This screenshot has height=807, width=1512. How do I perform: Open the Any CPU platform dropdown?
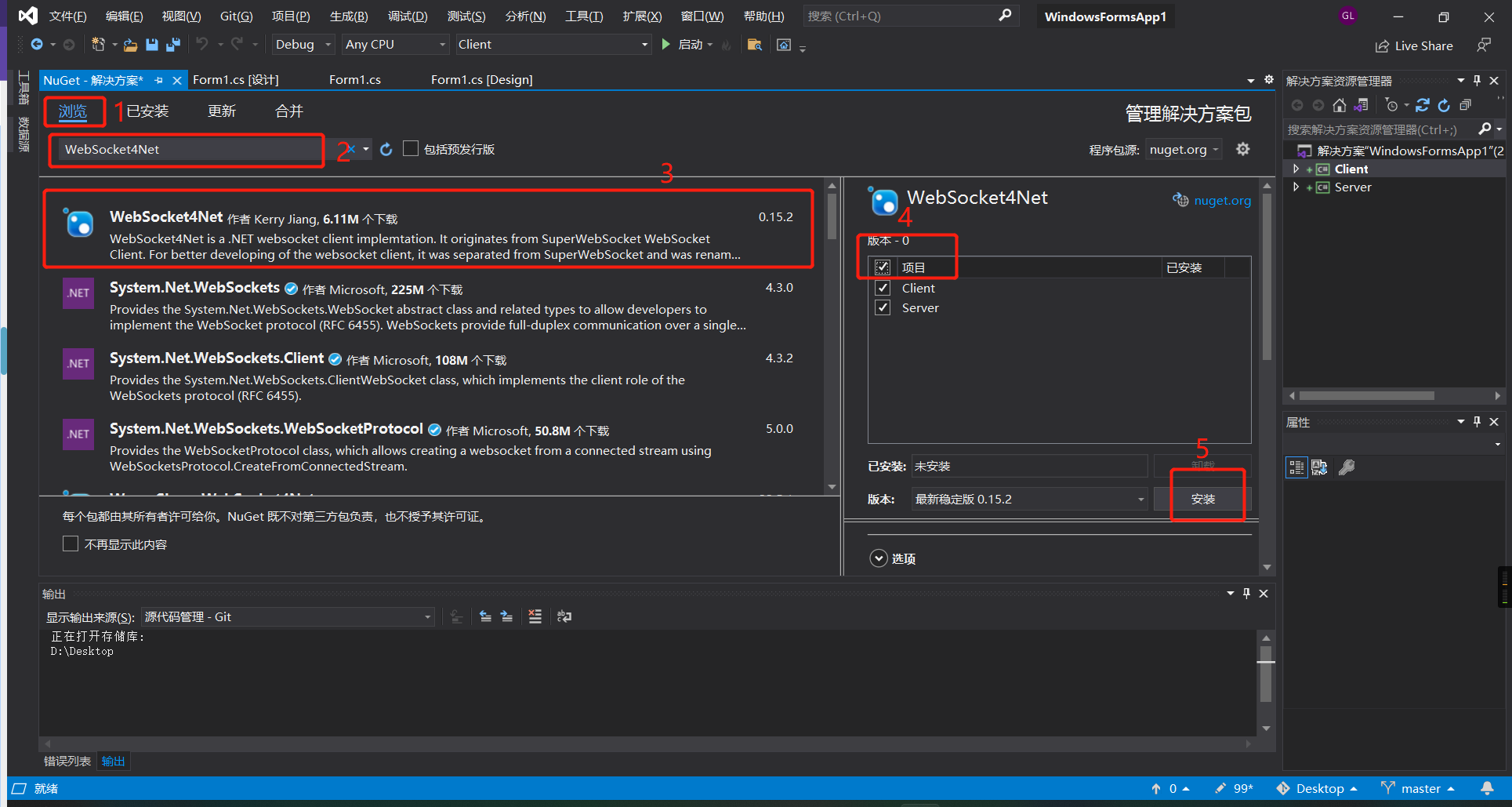[395, 45]
